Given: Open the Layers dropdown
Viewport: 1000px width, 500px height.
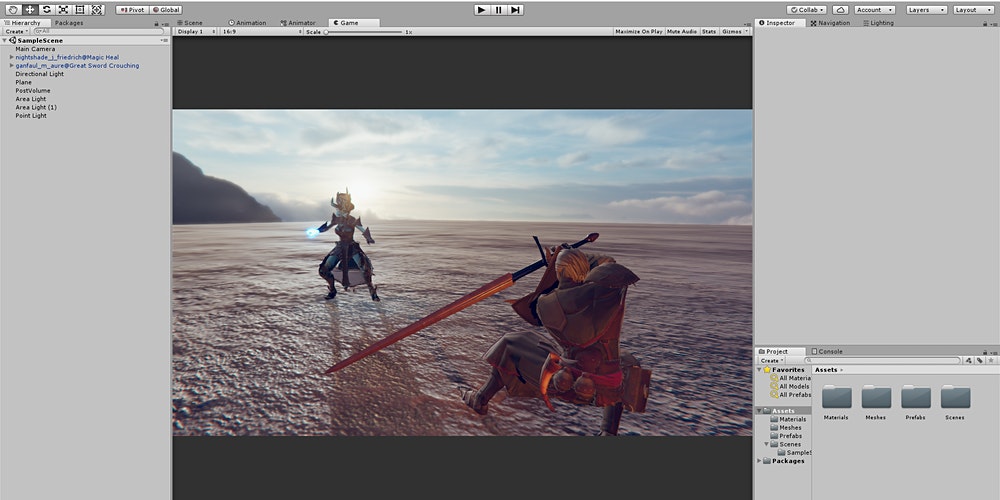Looking at the screenshot, I should tap(927, 10).
